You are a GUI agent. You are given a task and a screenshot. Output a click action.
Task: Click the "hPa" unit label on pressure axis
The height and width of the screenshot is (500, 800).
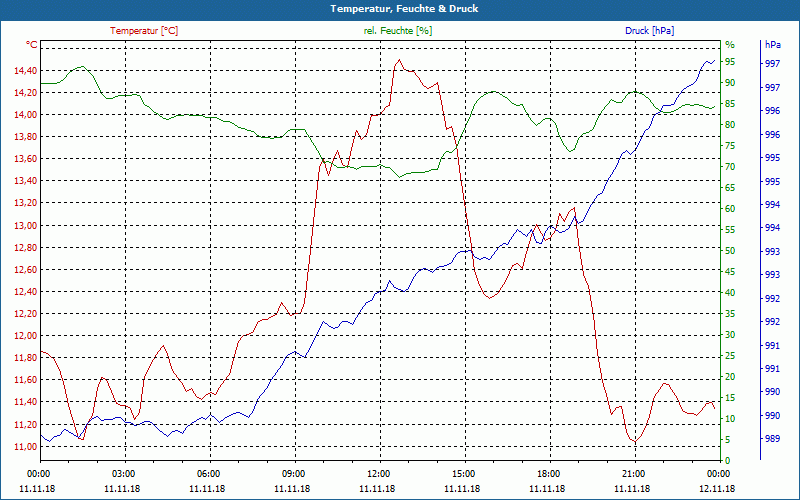coord(772,45)
